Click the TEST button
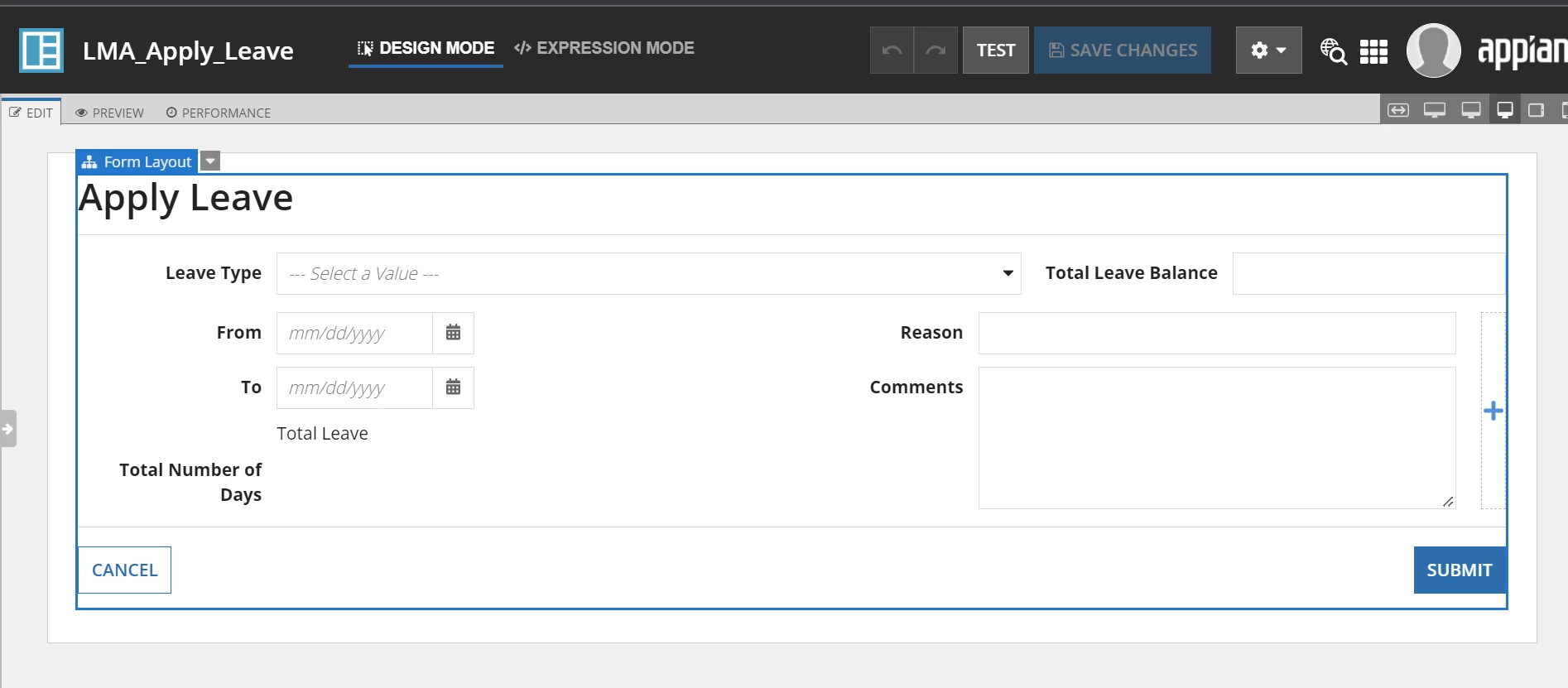The width and height of the screenshot is (1568, 688). click(996, 51)
